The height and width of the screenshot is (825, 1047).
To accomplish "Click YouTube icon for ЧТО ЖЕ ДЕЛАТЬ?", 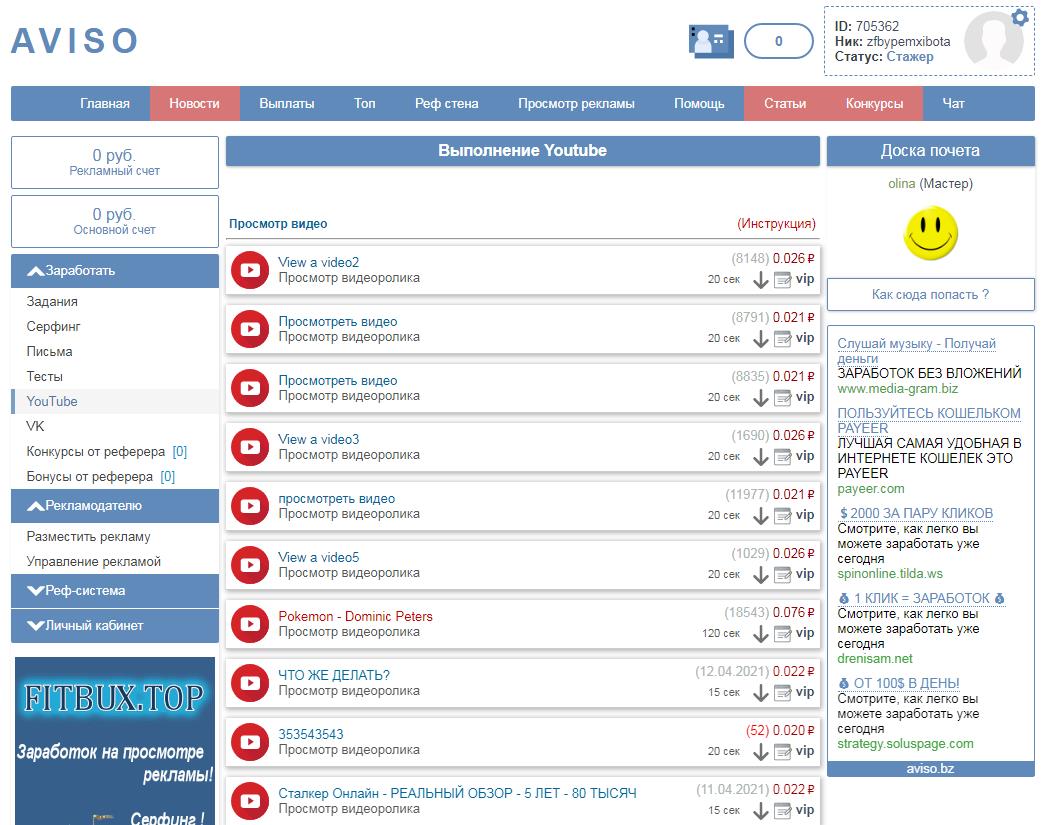I will pos(250,683).
